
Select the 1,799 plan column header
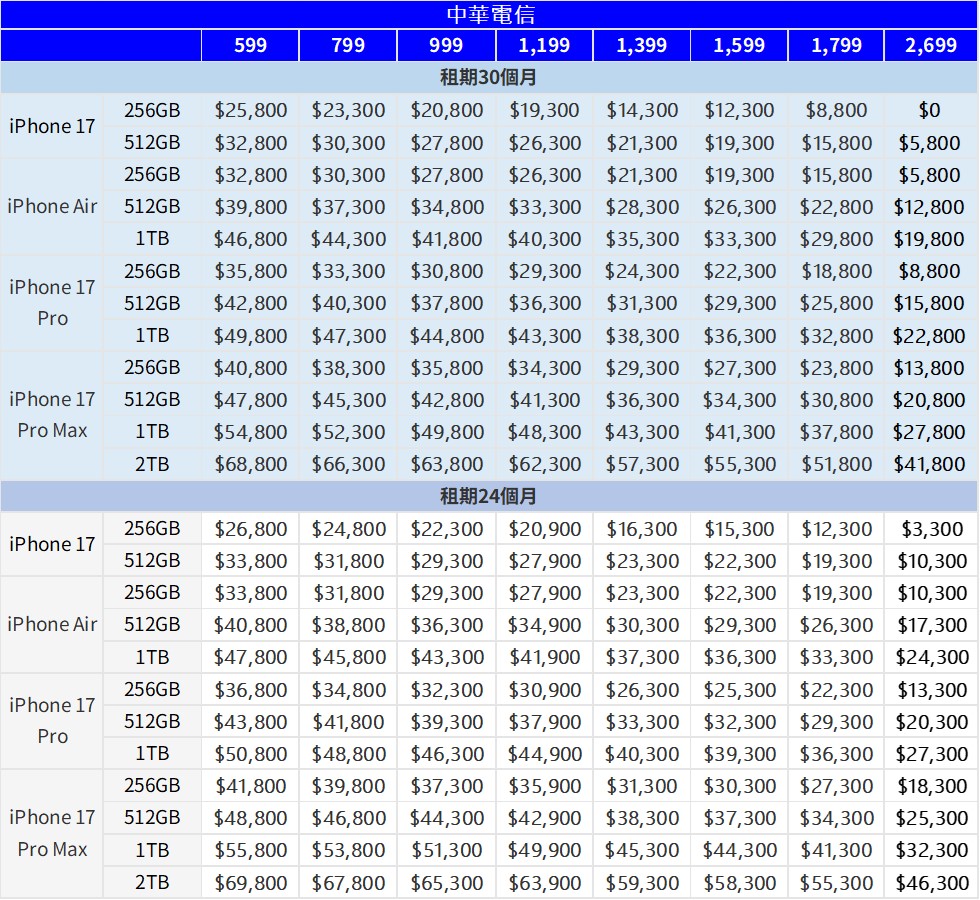pos(836,45)
